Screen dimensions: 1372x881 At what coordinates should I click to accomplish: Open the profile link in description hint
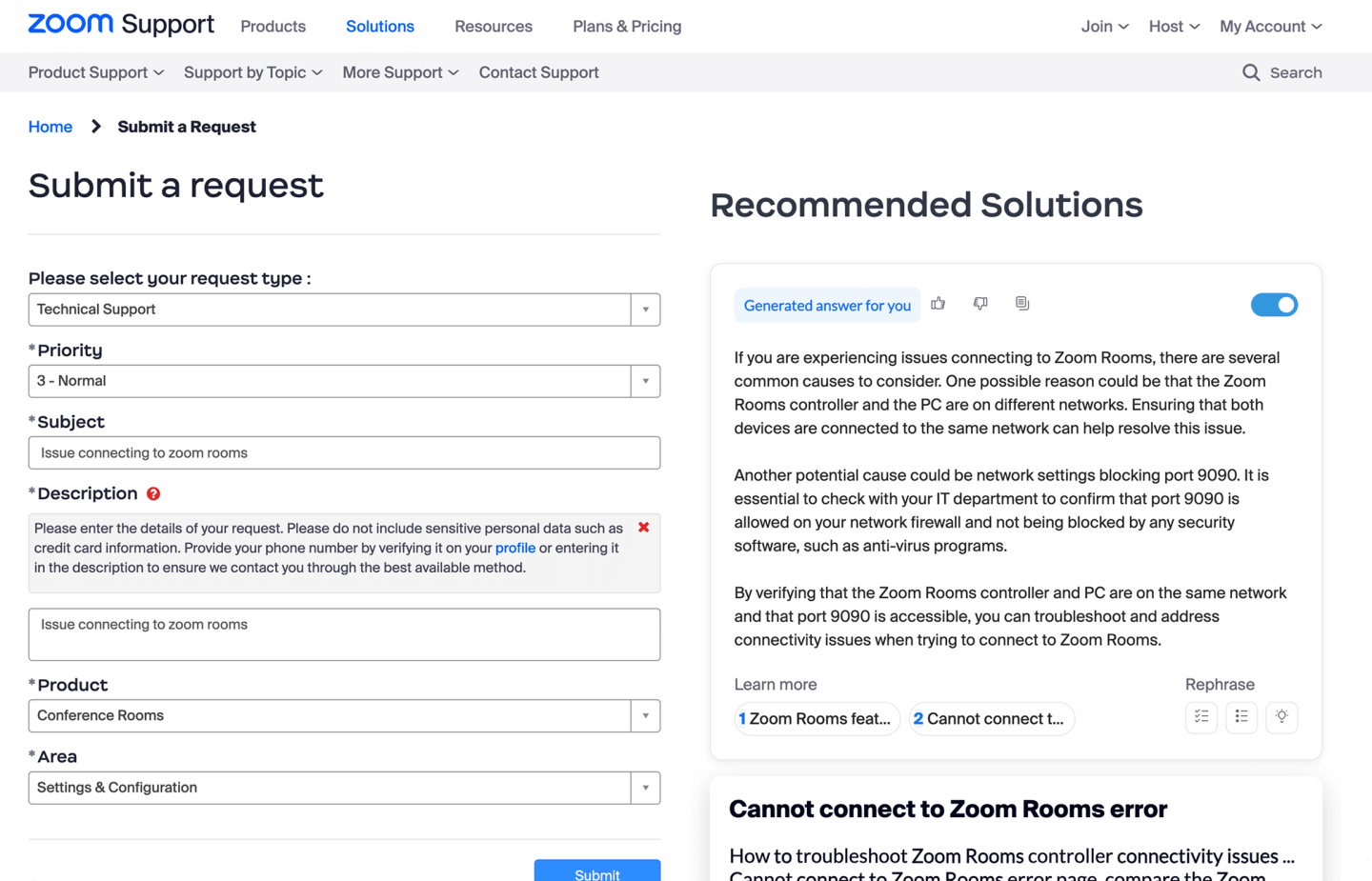pos(514,548)
